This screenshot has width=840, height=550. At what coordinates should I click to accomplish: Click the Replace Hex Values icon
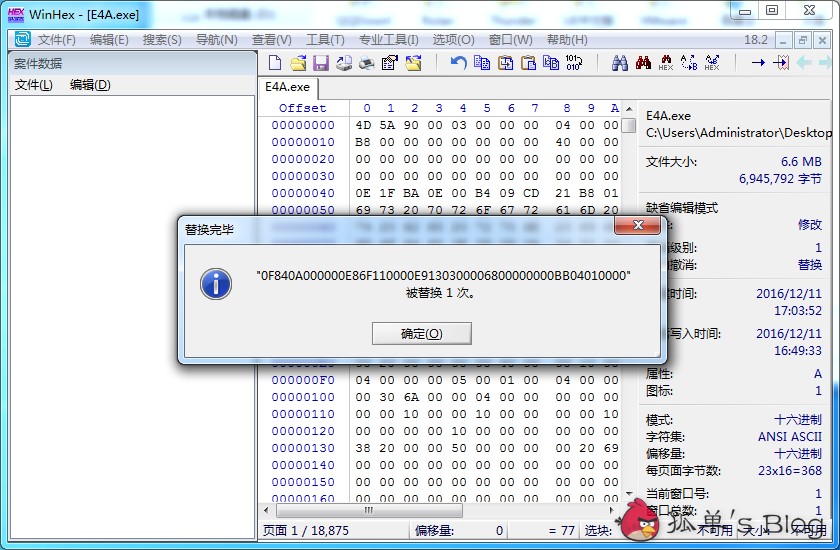[x=712, y=63]
